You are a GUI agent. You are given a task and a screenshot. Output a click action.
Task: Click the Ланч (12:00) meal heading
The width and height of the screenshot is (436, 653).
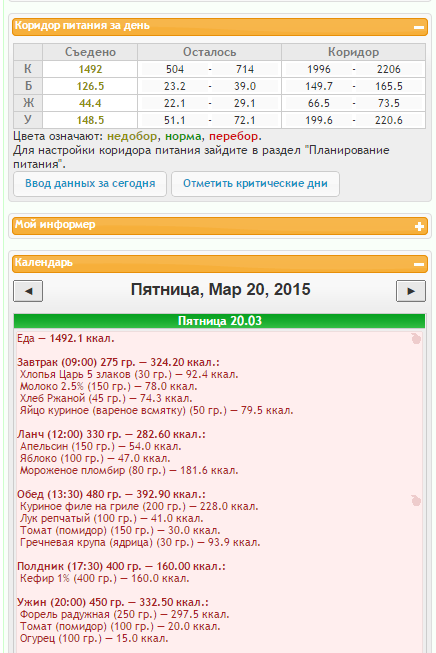coord(111,434)
